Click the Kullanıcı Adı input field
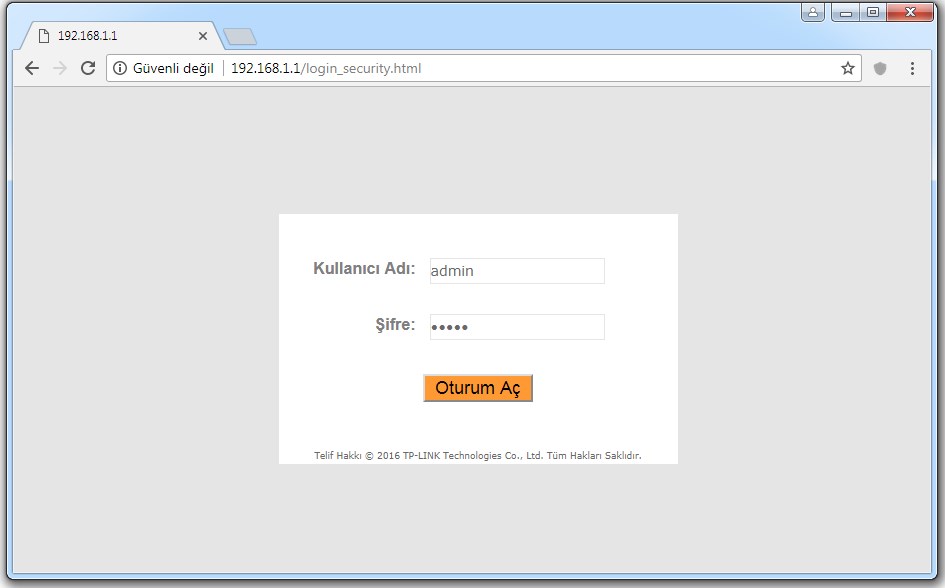This screenshot has width=945, height=588. [517, 271]
